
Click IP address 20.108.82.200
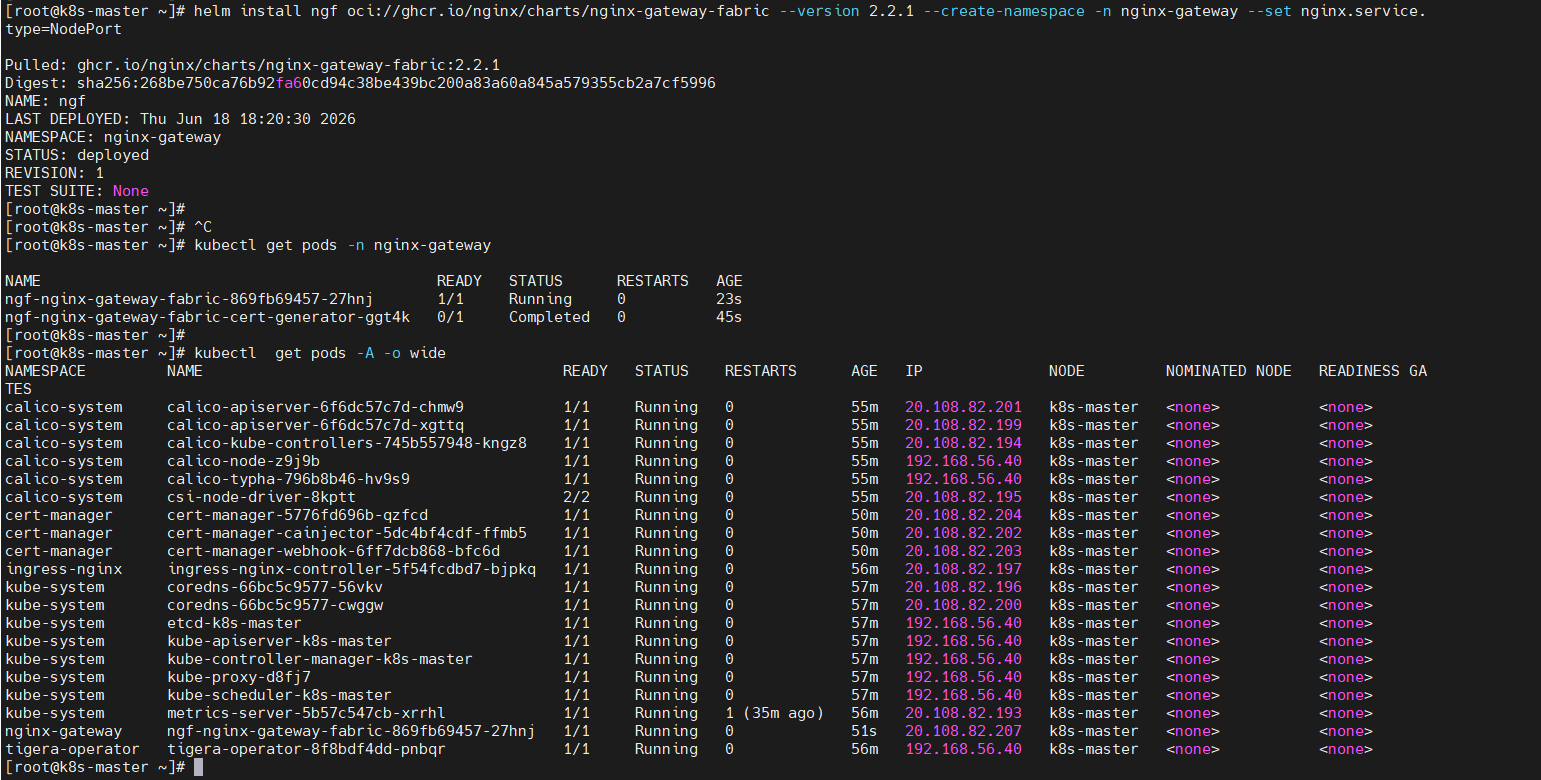[963, 605]
